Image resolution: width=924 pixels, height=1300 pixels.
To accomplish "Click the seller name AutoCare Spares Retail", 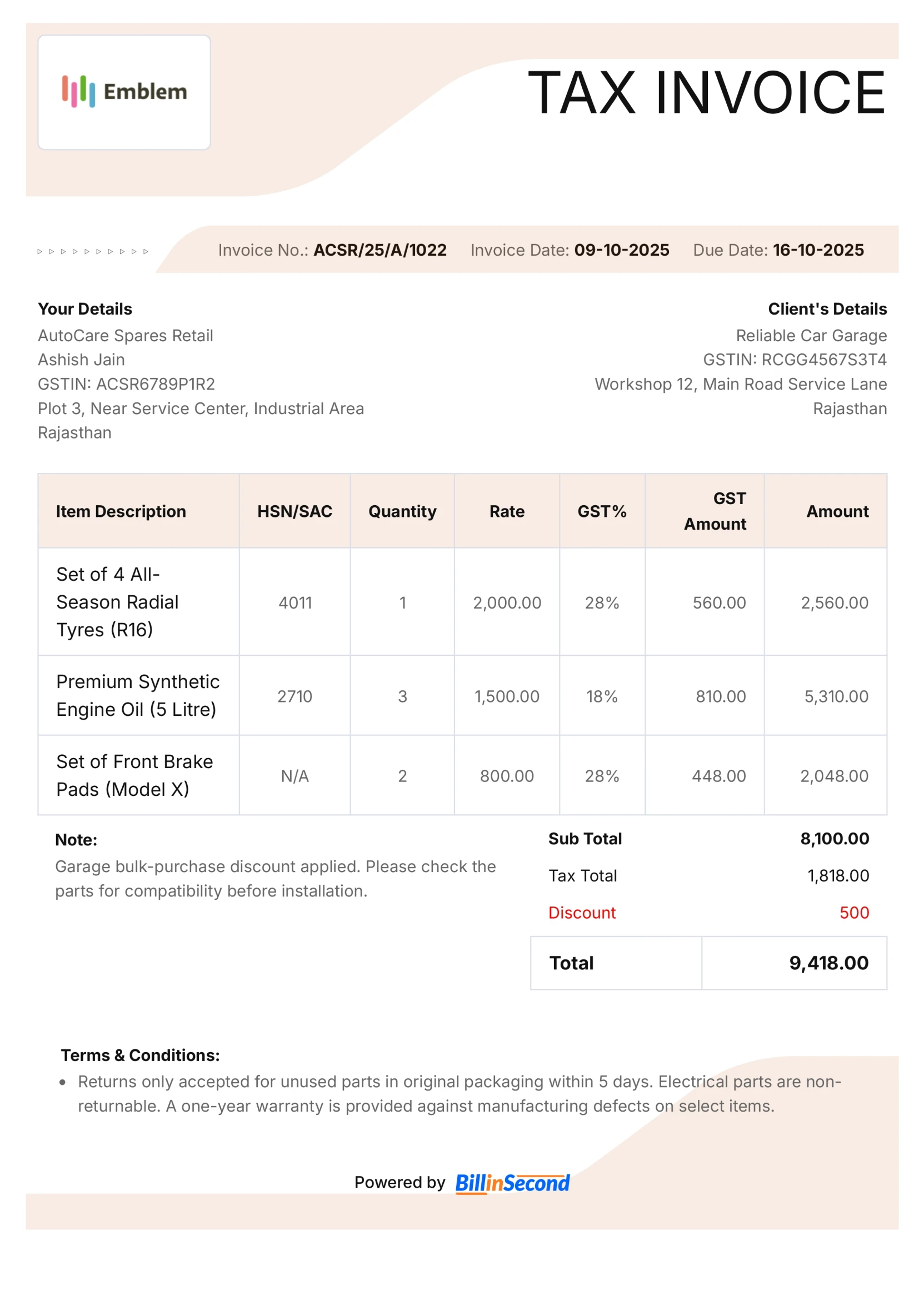I will pyautogui.click(x=126, y=336).
